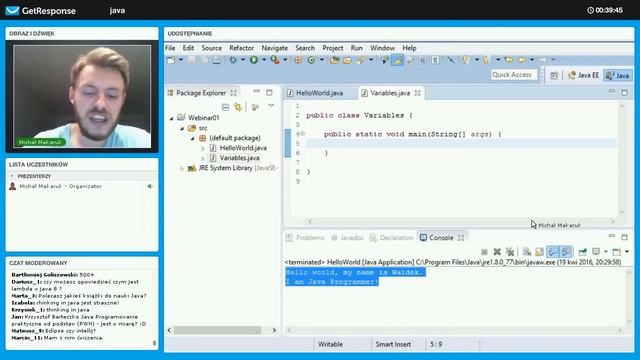Collapse the src folder tree node

point(182,128)
